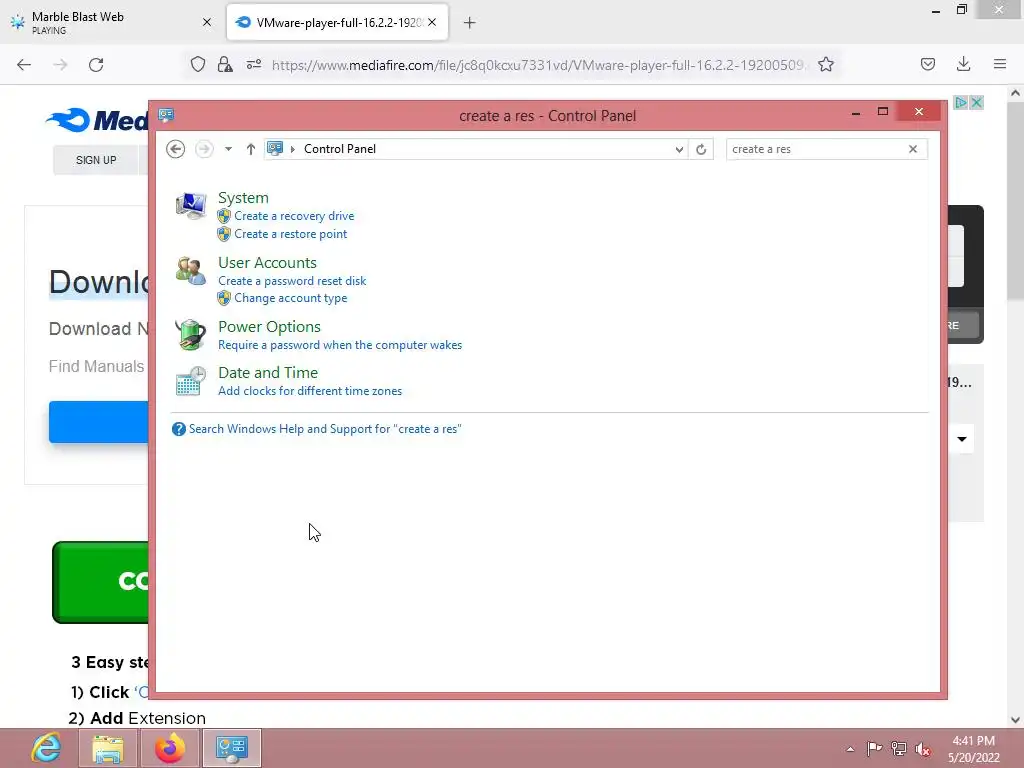
Task: Reload the MediaFire page in Firefox
Action: coord(96,64)
